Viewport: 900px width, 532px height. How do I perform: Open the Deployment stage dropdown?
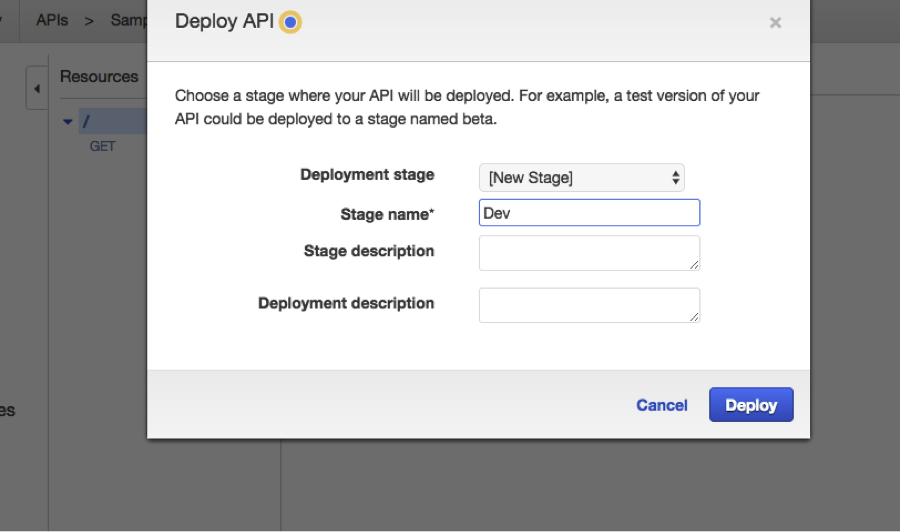(x=582, y=177)
